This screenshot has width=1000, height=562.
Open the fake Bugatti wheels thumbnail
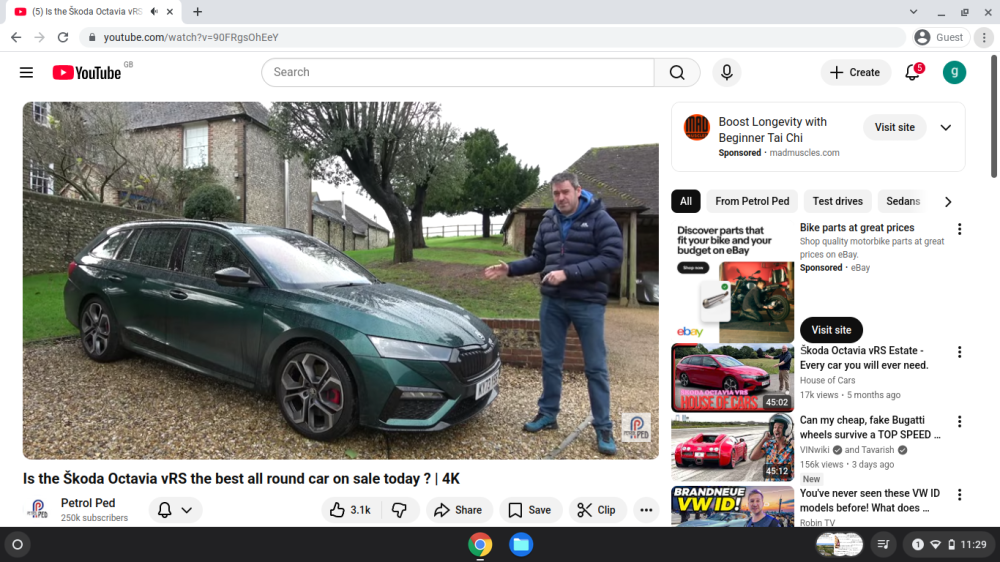(x=732, y=447)
